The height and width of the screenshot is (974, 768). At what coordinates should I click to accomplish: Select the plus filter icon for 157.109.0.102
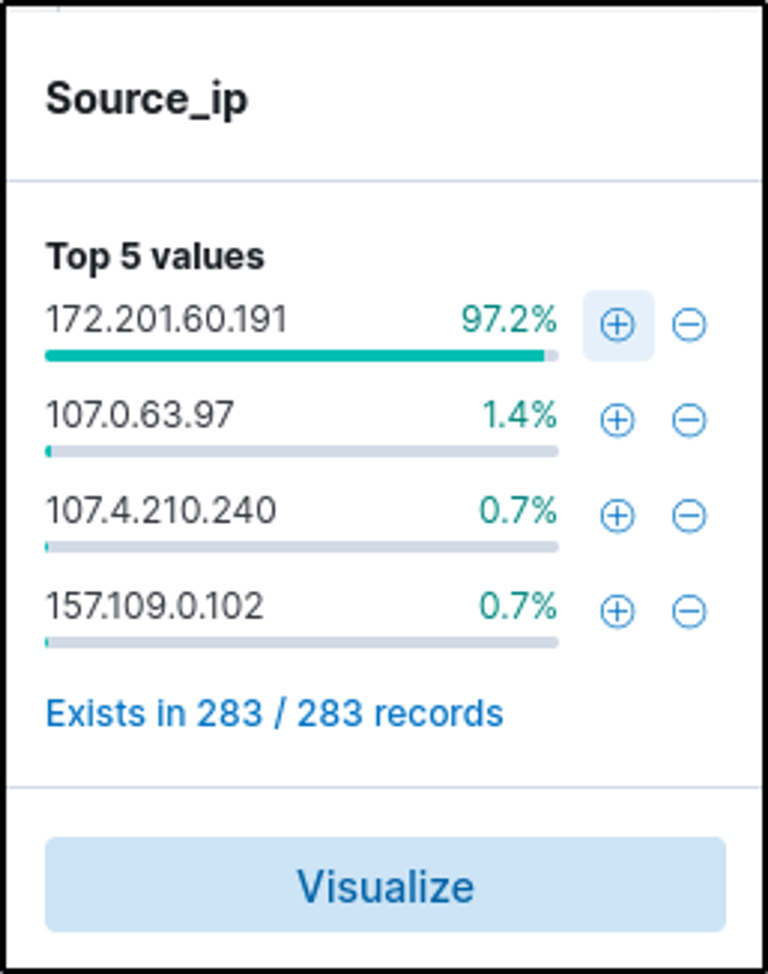(617, 608)
